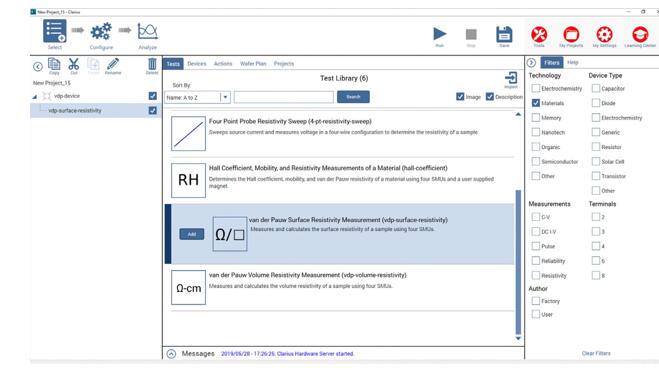Click the test list scrollbar up arrow

518,114
